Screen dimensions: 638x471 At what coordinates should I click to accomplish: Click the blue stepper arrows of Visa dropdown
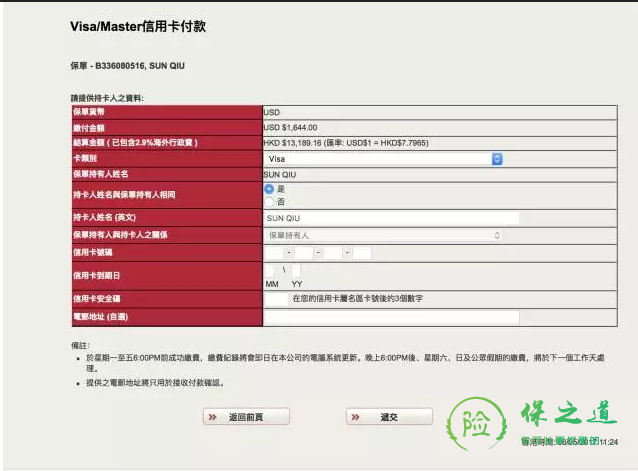point(497,159)
